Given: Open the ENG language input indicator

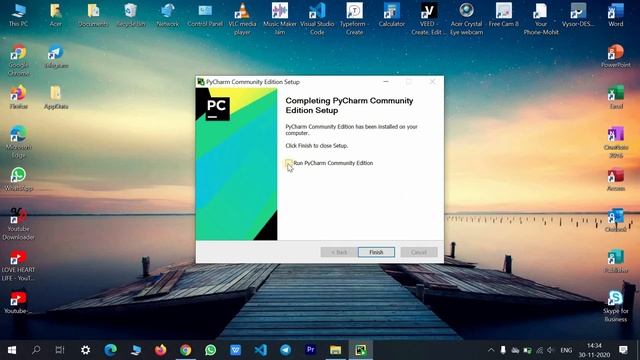Looking at the screenshot, I should click(x=566, y=350).
